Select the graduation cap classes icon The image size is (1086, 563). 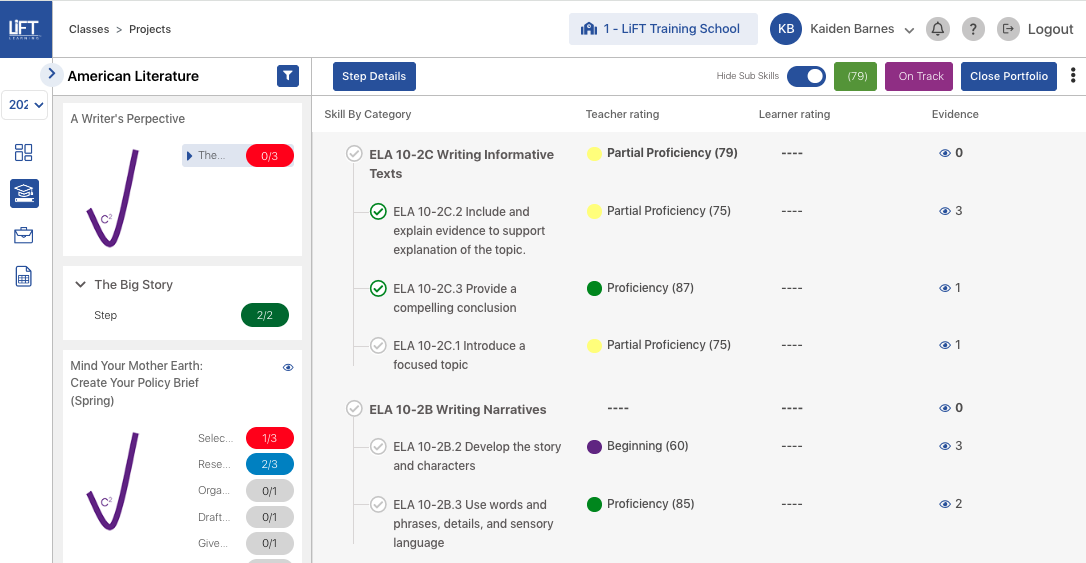point(24,193)
